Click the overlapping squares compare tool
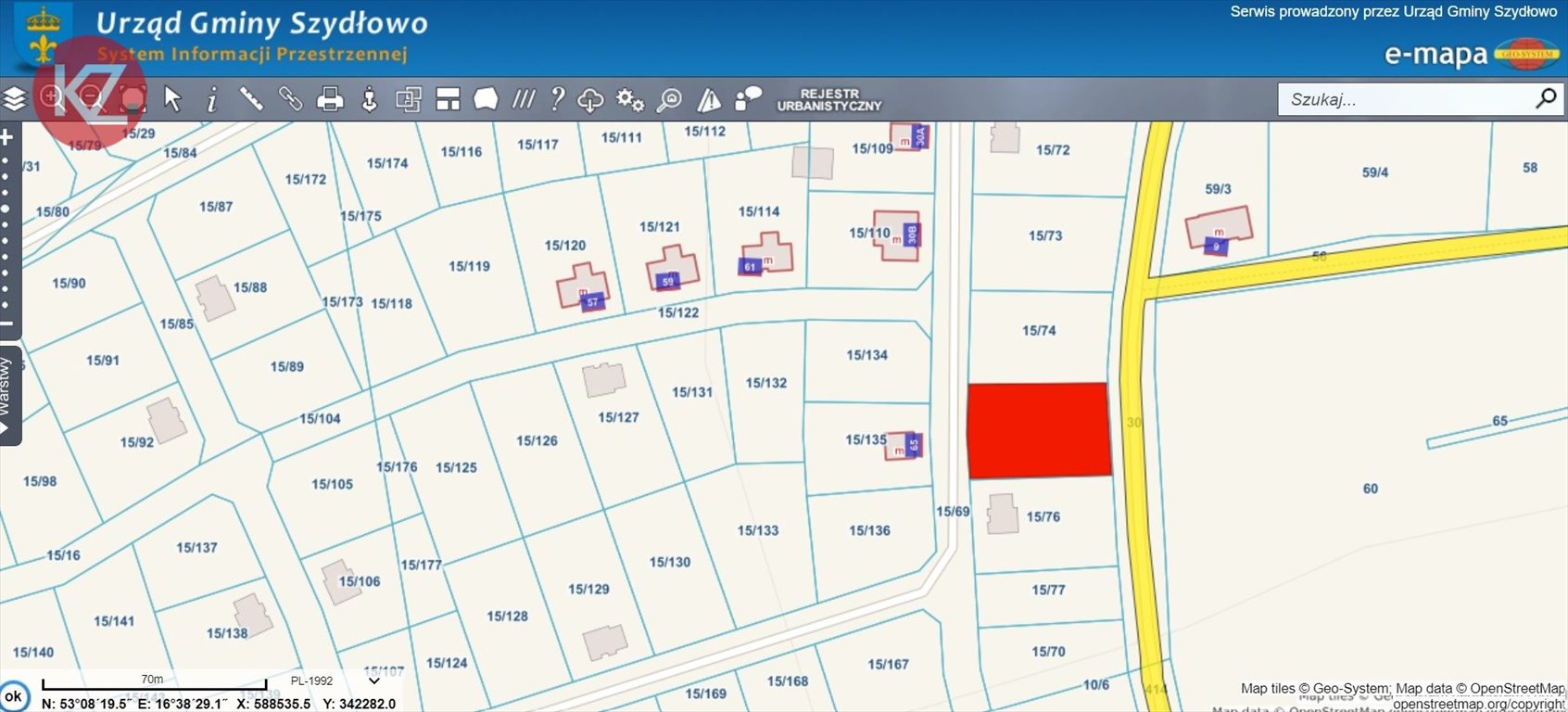 (409, 98)
